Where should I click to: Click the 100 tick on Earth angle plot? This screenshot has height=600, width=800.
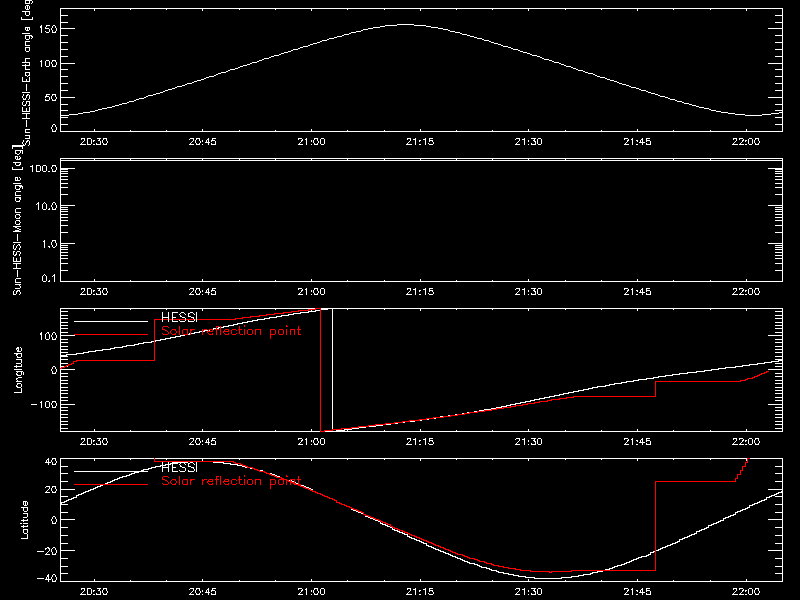pos(48,63)
